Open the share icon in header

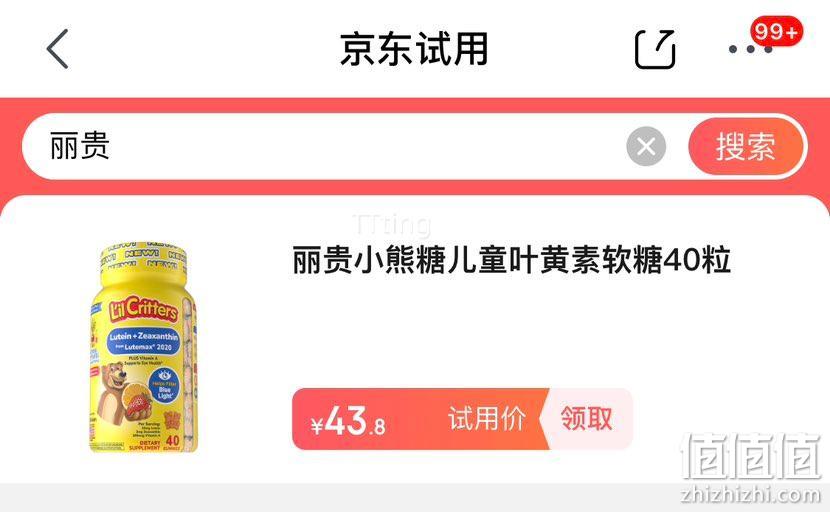click(655, 49)
